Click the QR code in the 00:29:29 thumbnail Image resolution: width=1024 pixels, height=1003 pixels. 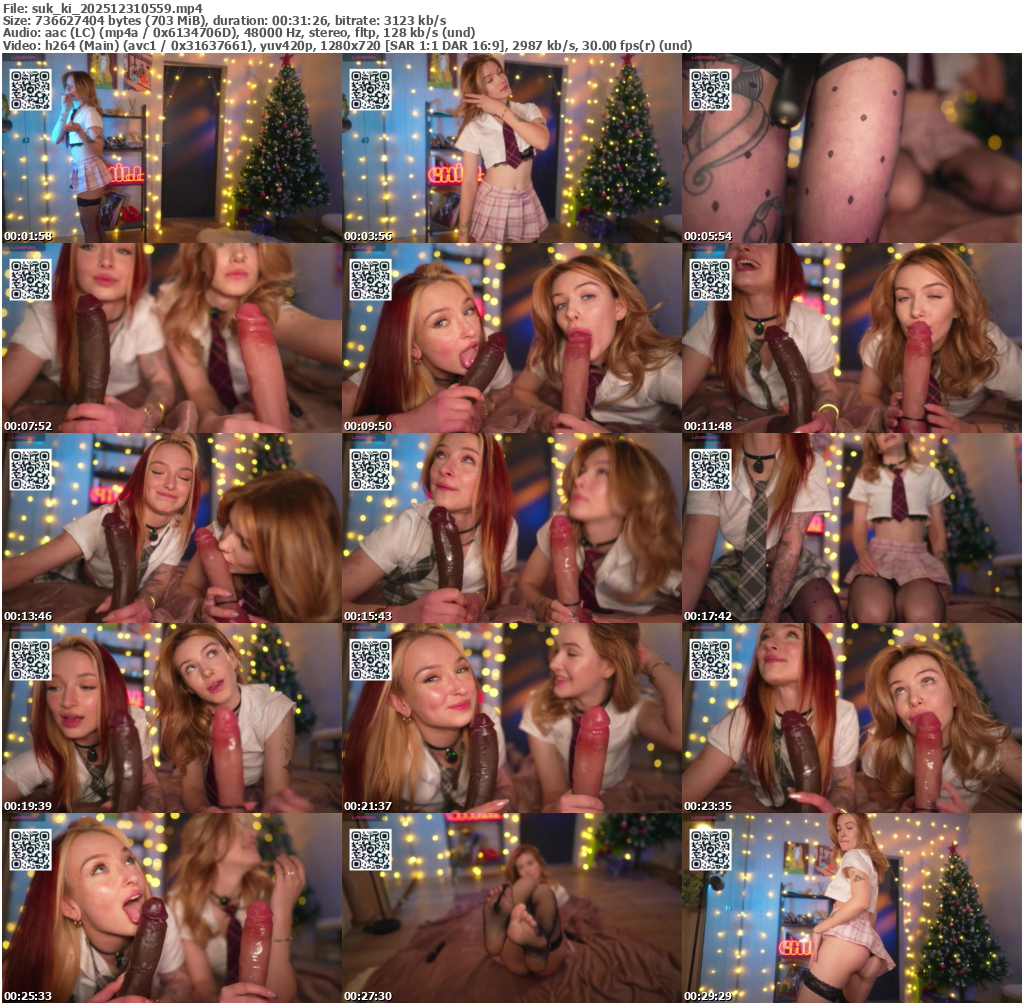[711, 850]
